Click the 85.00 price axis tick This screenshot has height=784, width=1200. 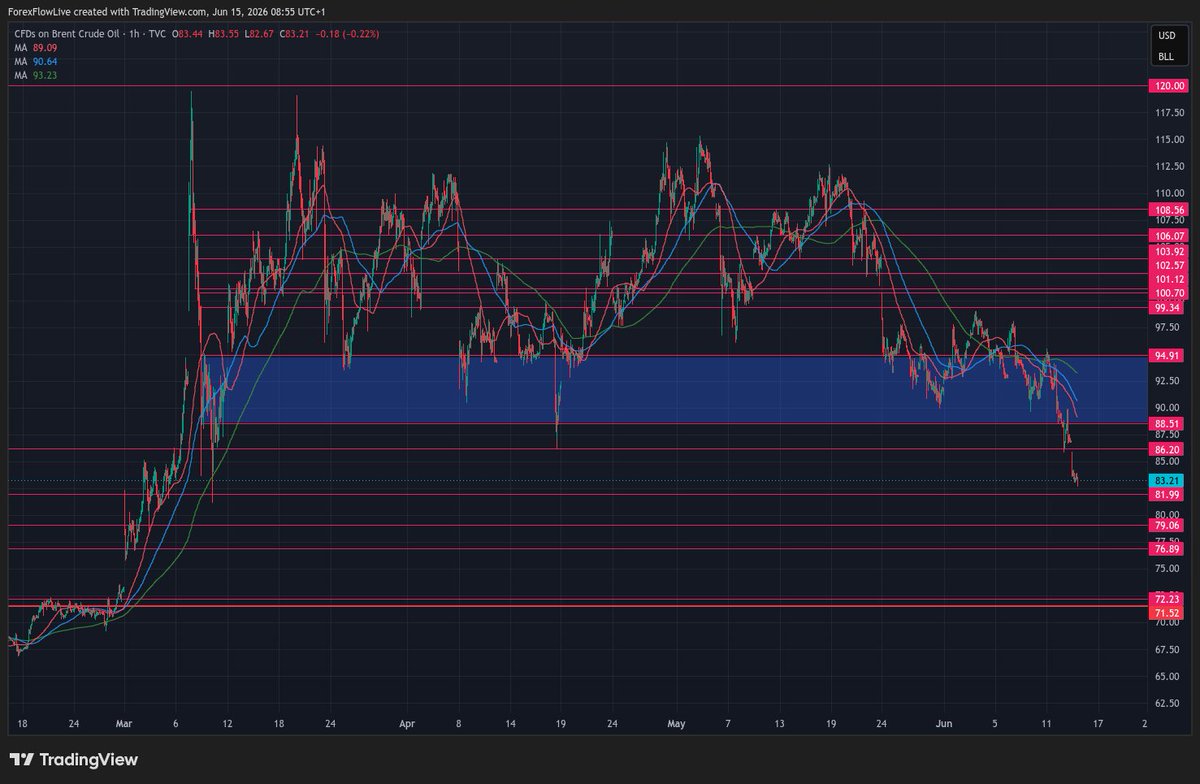click(1169, 462)
